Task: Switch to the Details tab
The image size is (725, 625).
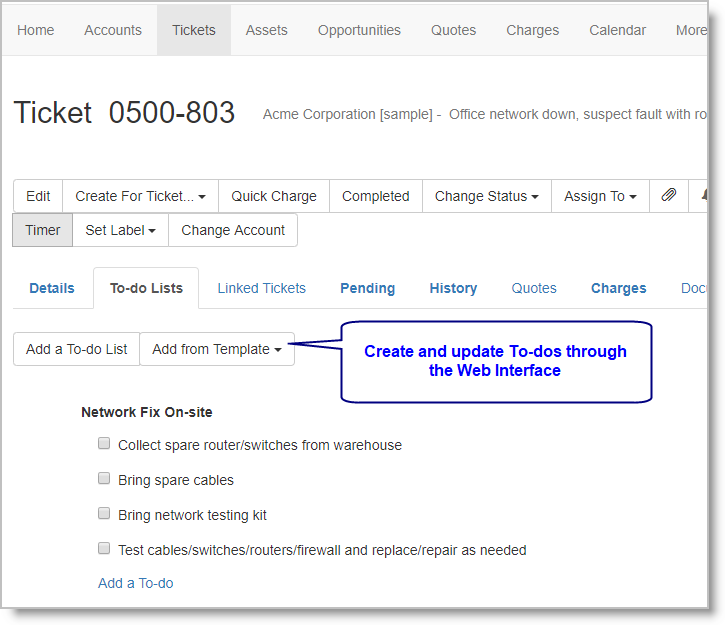Action: pyautogui.click(x=52, y=288)
